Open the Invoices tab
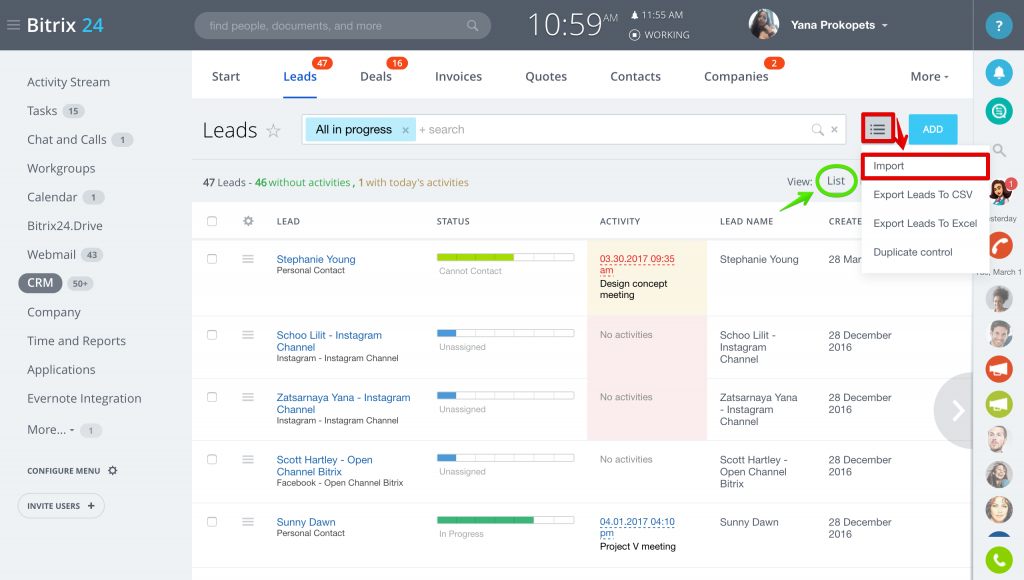Viewport: 1024px width, 580px height. 458,76
